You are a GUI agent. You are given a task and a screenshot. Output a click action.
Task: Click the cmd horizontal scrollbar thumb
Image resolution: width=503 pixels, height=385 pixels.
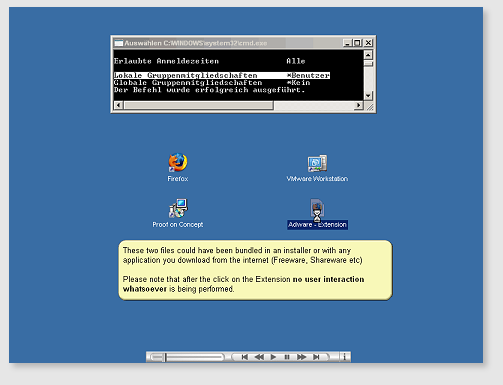tap(199, 105)
